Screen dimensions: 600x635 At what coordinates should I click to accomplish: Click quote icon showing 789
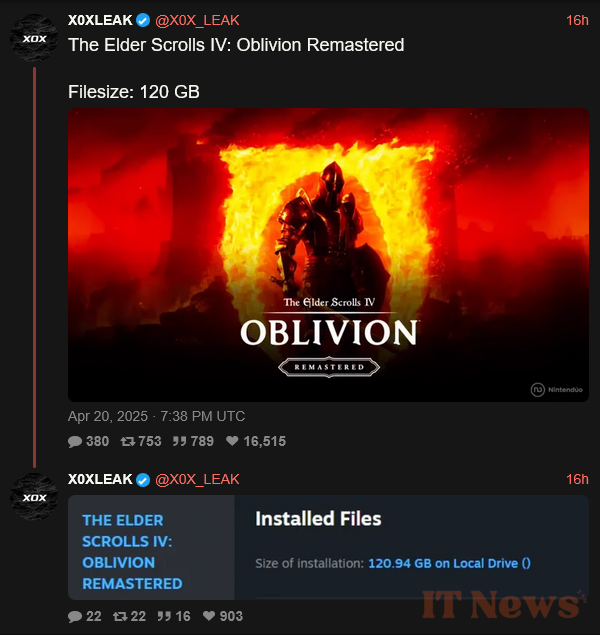tap(179, 441)
